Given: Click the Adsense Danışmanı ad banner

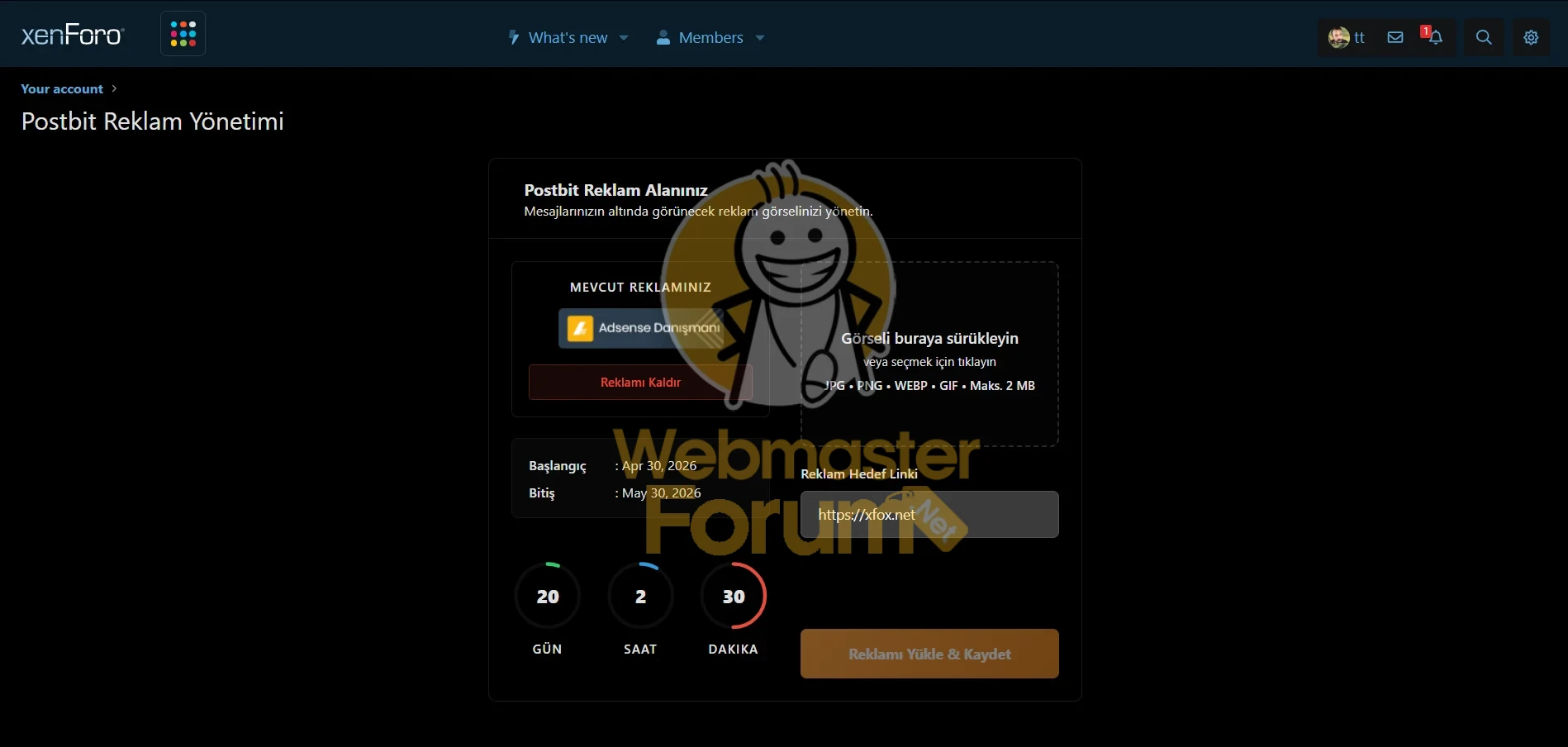Looking at the screenshot, I should pyautogui.click(x=641, y=328).
